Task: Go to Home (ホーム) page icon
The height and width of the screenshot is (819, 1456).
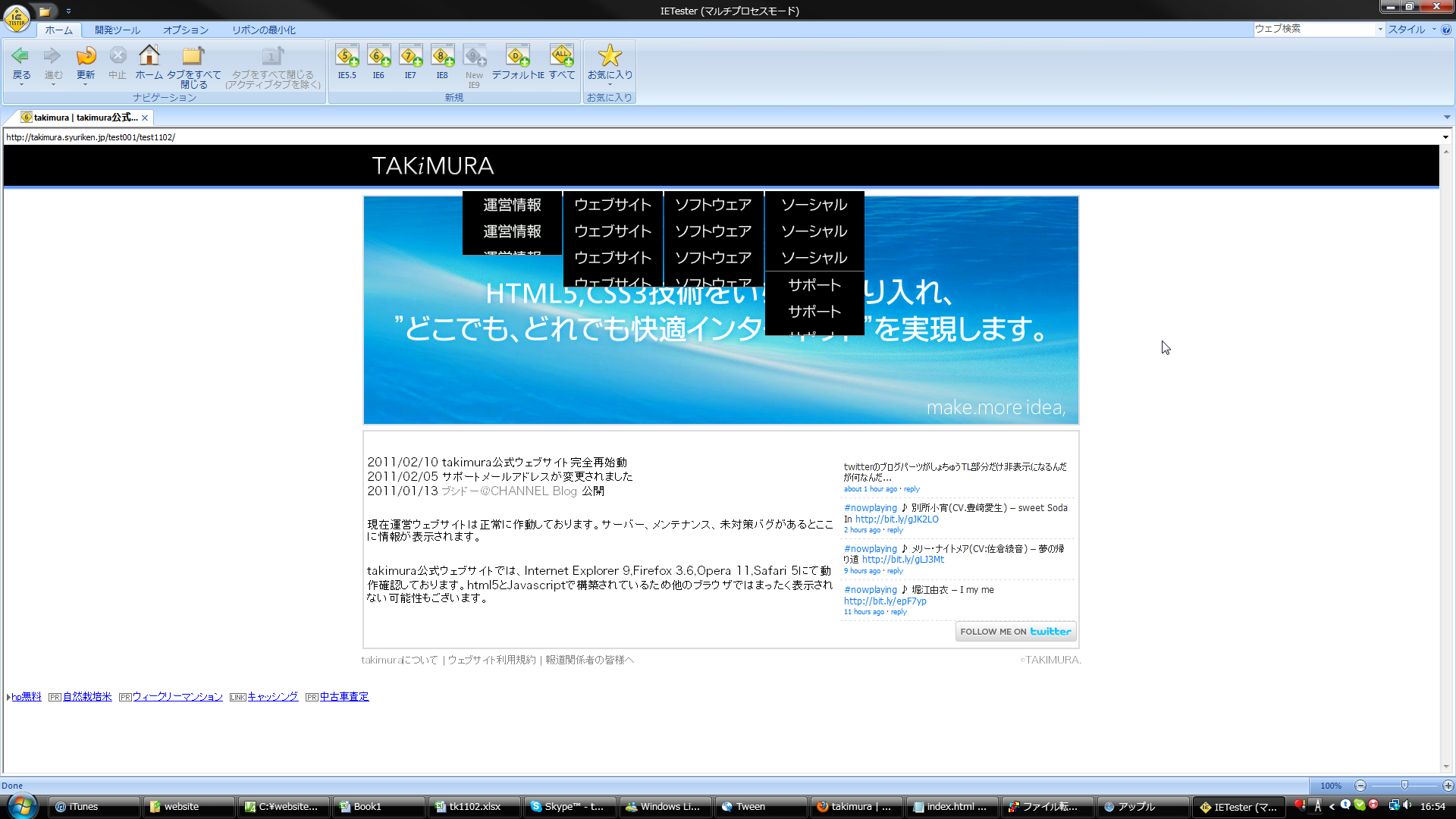Action: point(149,55)
